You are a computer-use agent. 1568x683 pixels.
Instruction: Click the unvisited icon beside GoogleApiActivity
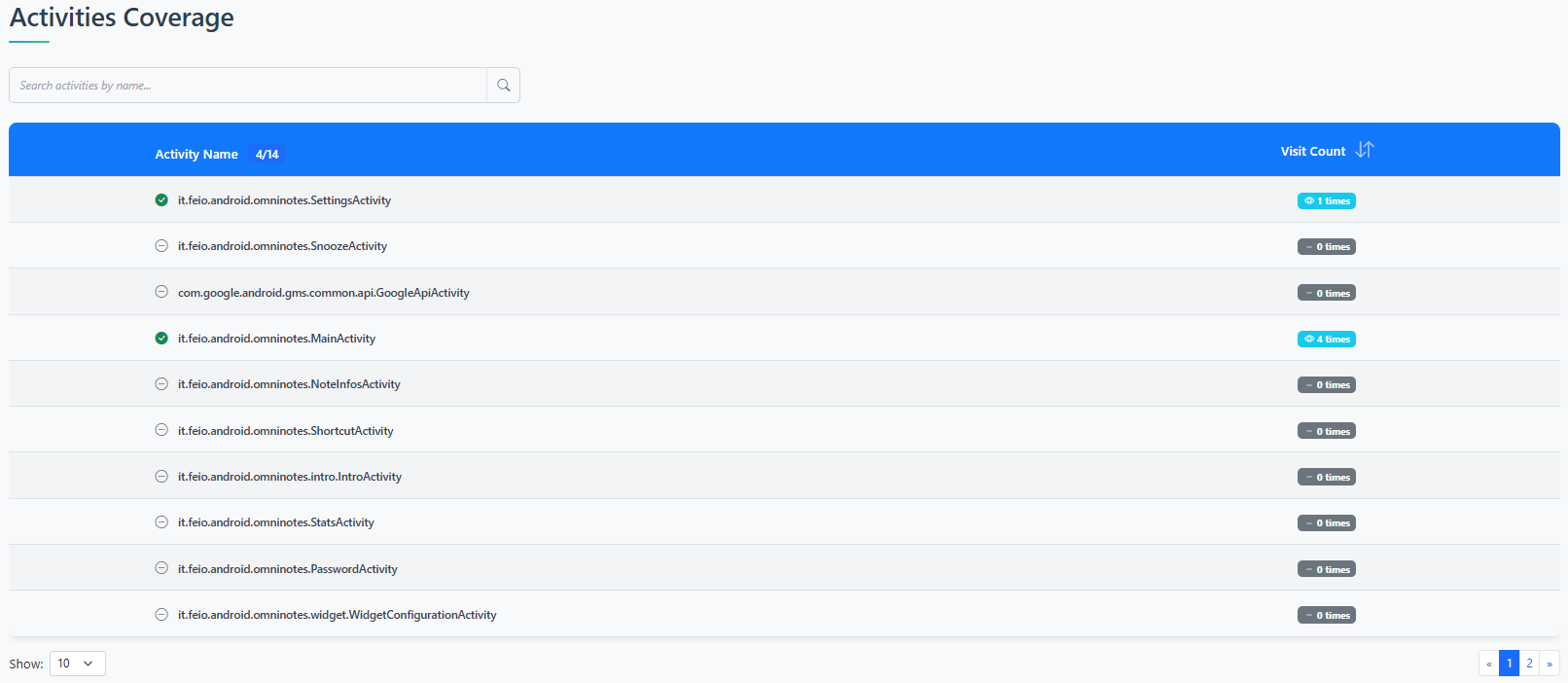pos(161,292)
